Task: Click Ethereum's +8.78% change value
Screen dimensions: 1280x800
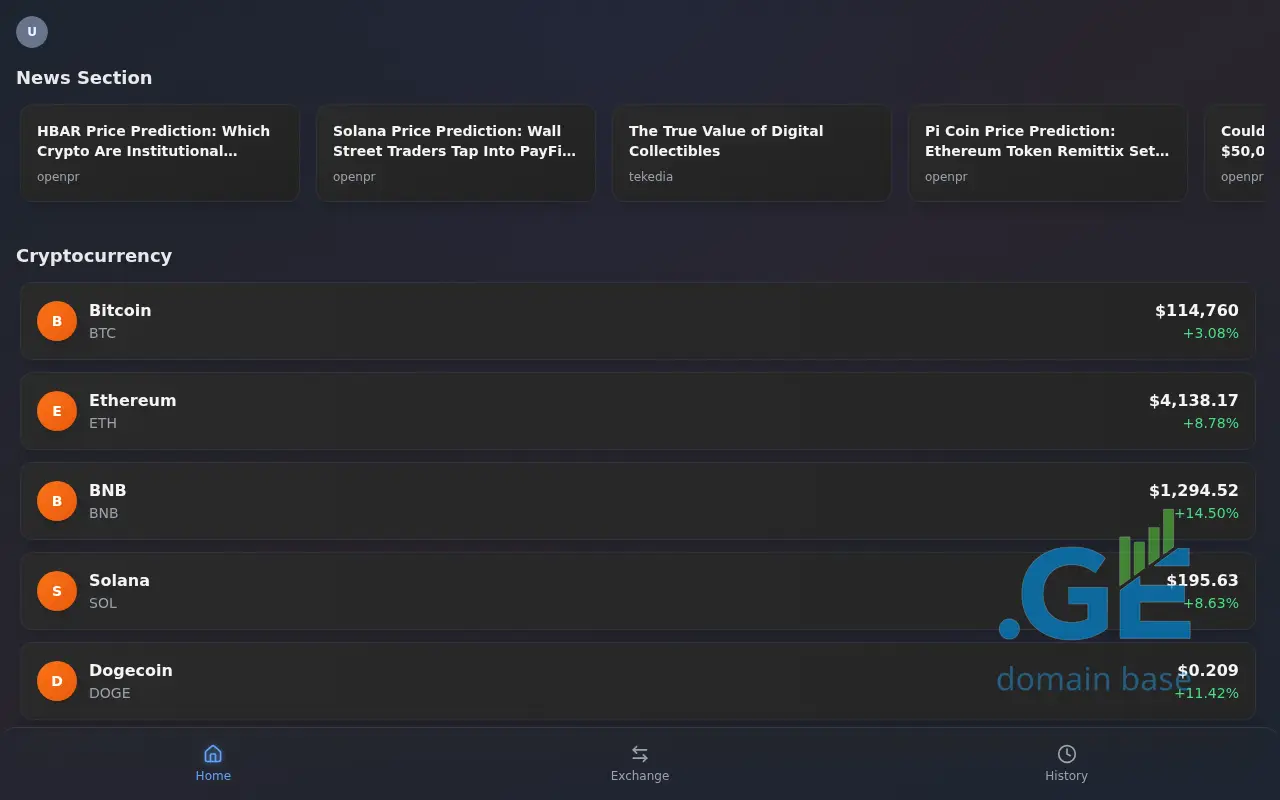Action: [1210, 423]
